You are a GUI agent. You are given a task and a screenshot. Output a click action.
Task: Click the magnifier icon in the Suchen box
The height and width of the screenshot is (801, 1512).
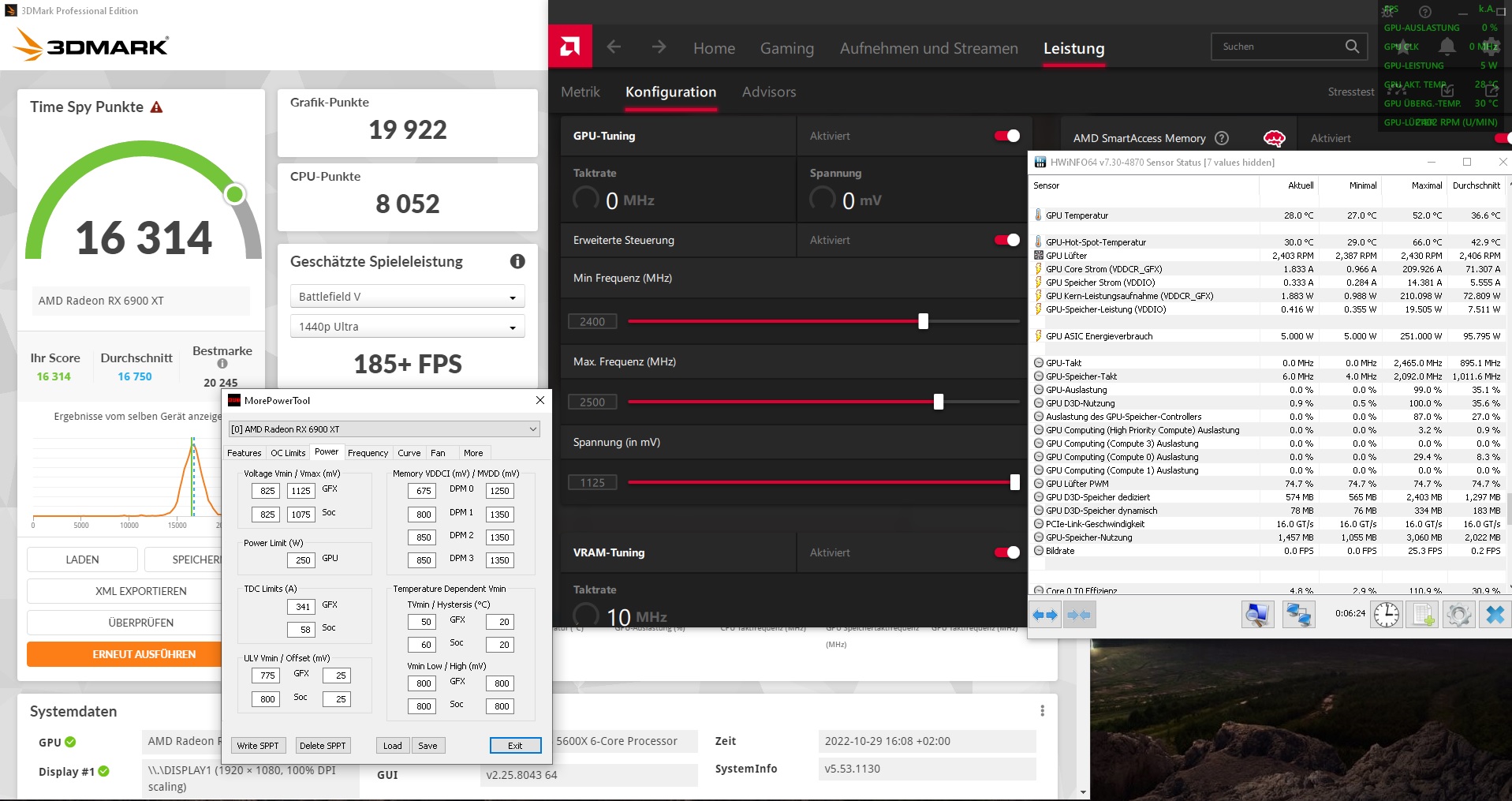tap(1352, 47)
